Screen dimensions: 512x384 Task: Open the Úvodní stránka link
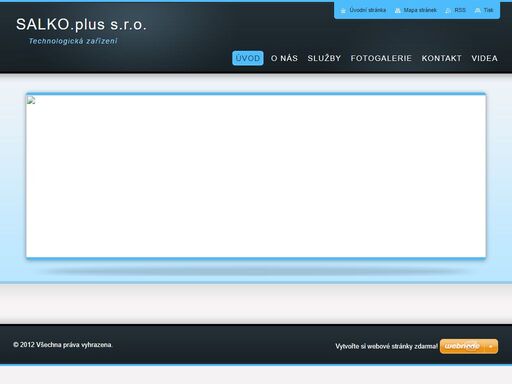coord(368,10)
